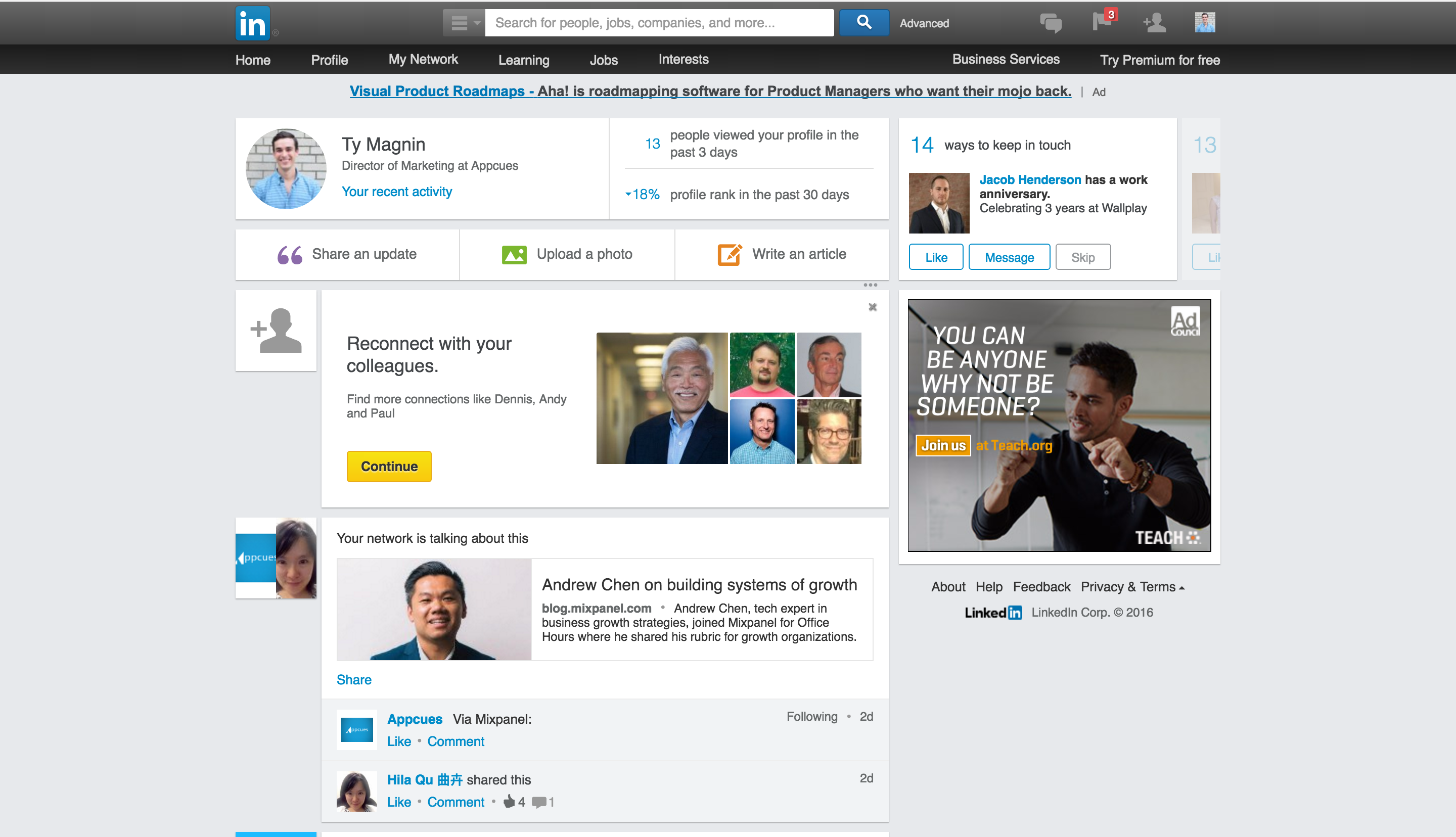
Task: Click the add person icon beside reconnect card
Action: click(x=276, y=331)
